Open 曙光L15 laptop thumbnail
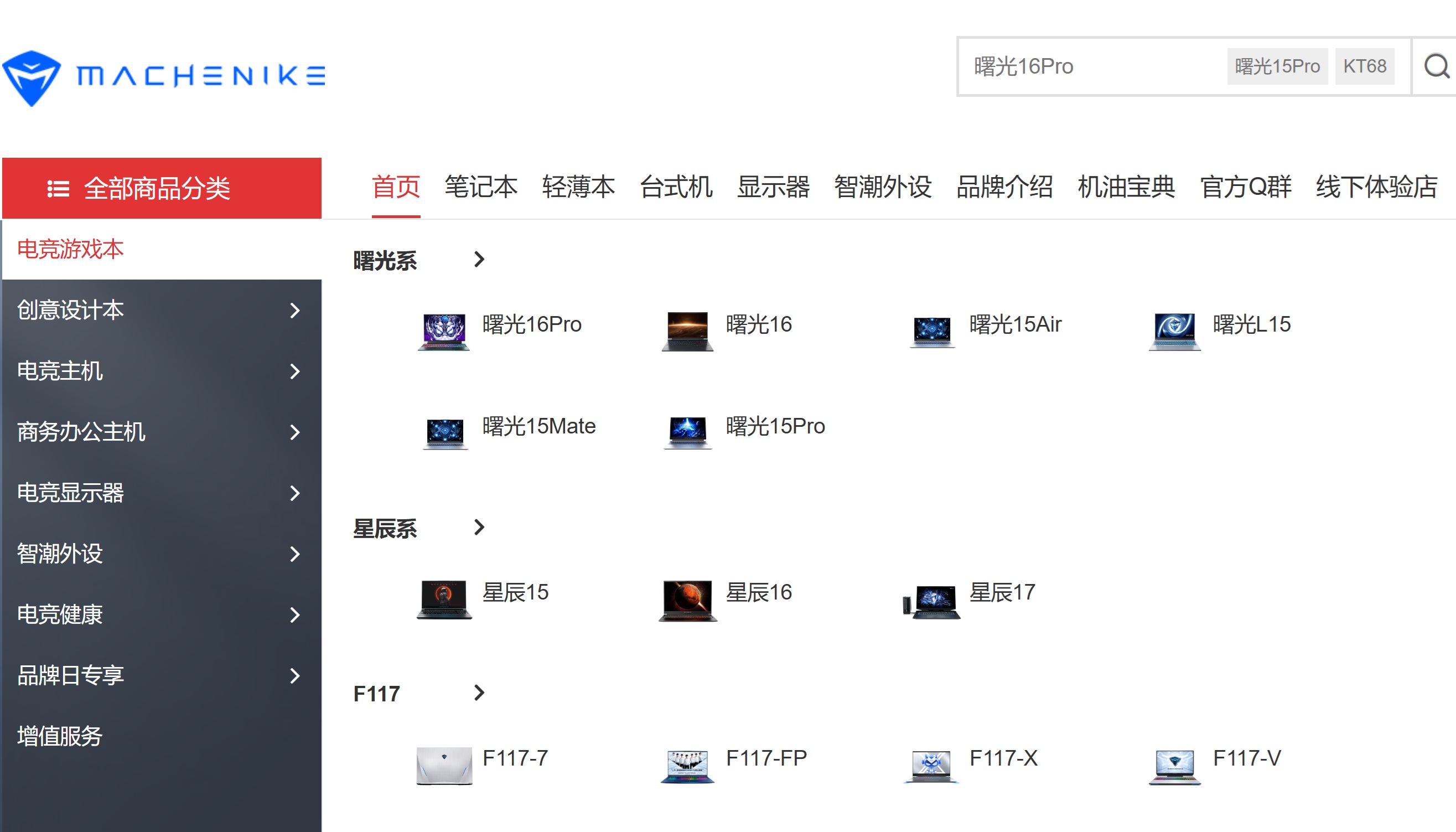Screen dimensions: 1456x832 tap(1174, 332)
